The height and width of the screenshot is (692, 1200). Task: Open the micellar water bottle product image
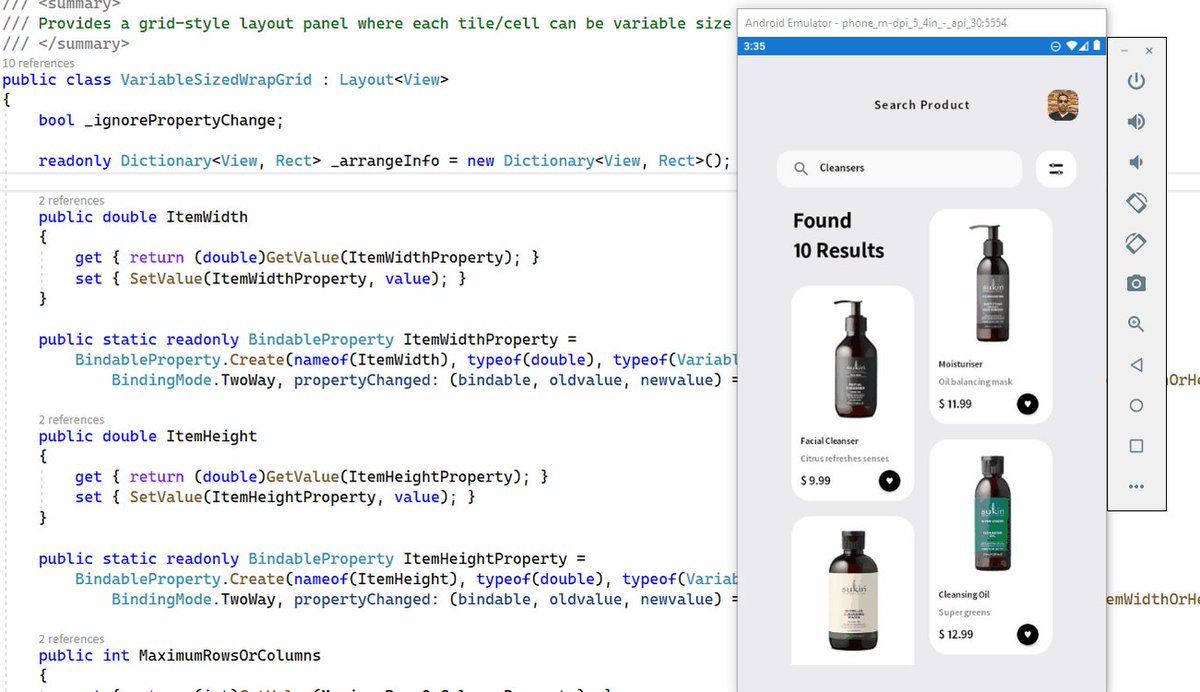pos(852,590)
